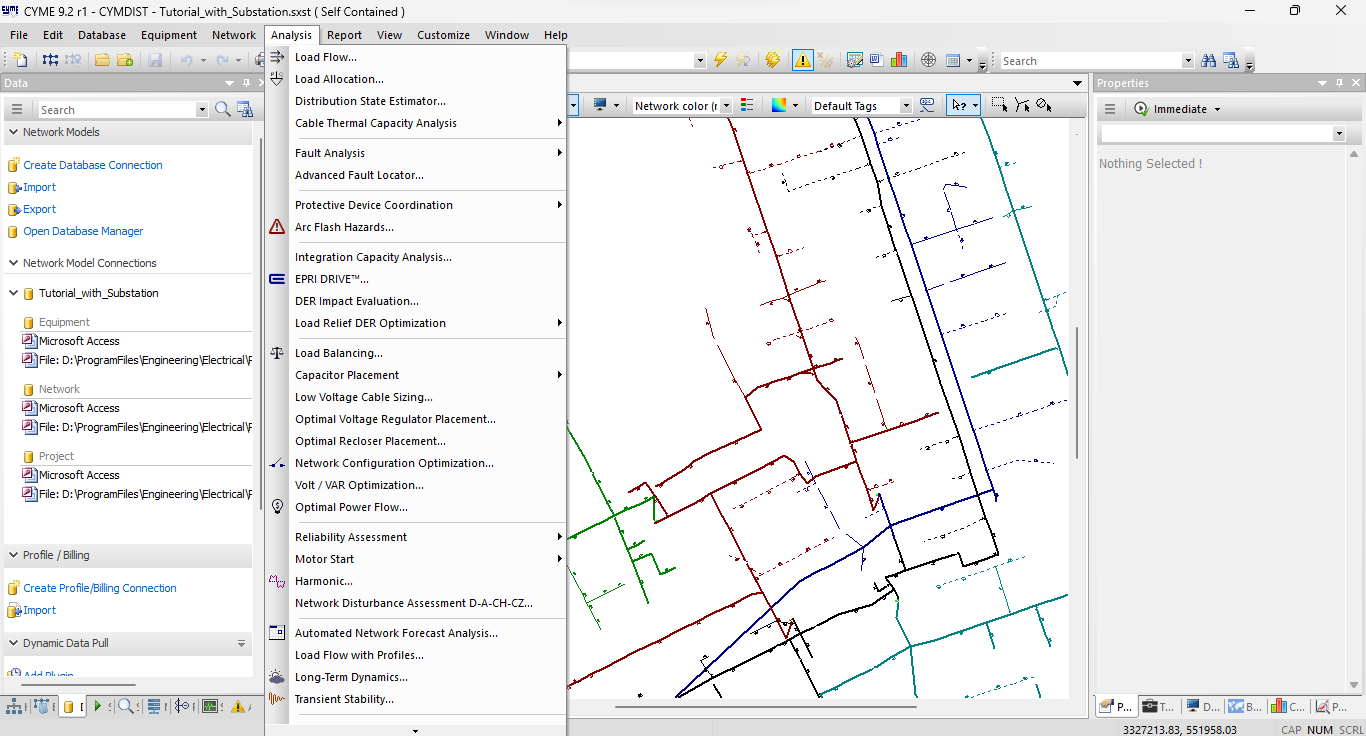This screenshot has height=736, width=1366.
Task: Collapse the Tutorial_with_Substation tree node
Action: [x=14, y=293]
